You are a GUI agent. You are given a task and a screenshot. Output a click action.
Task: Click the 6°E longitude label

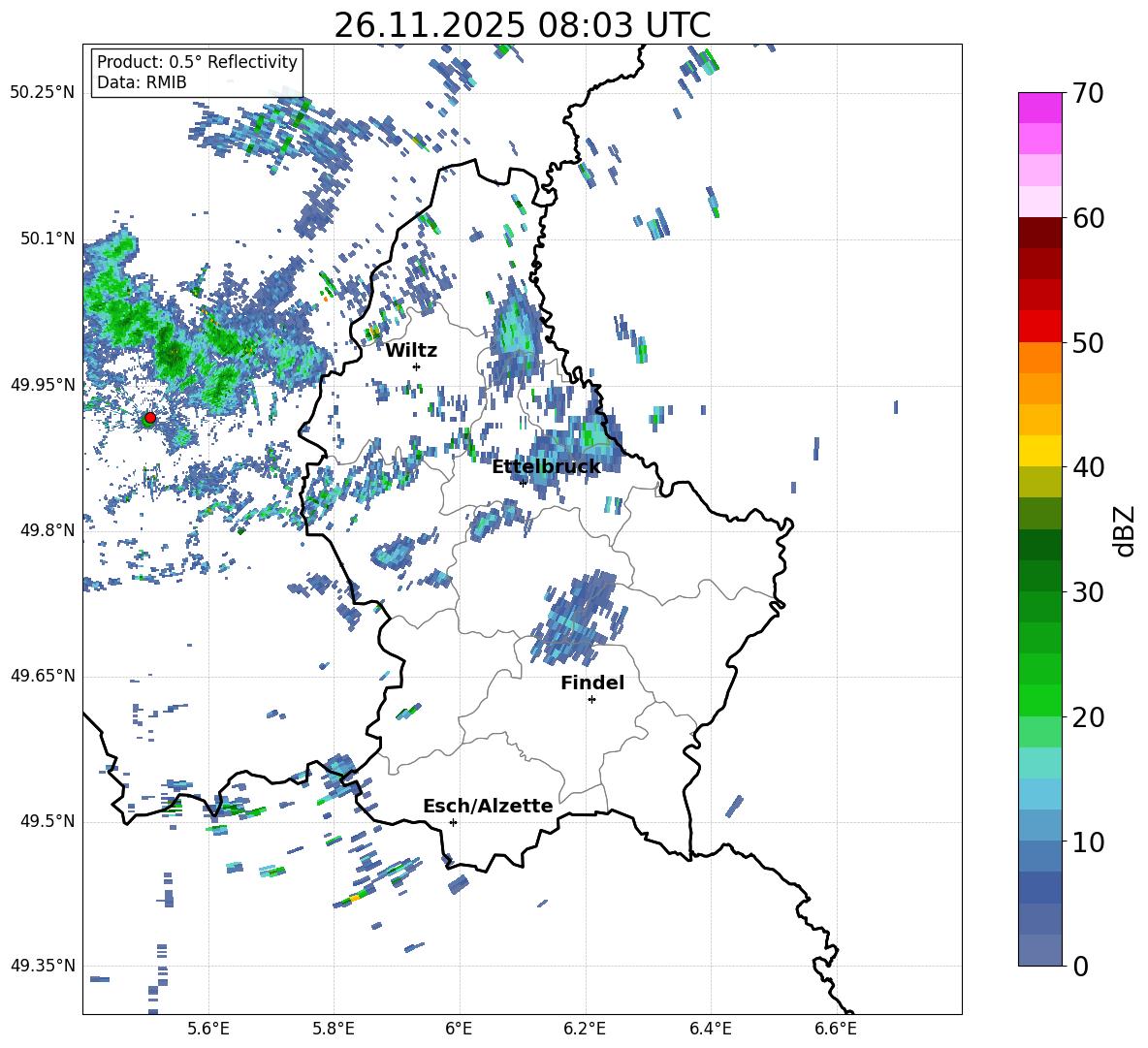[459, 1029]
